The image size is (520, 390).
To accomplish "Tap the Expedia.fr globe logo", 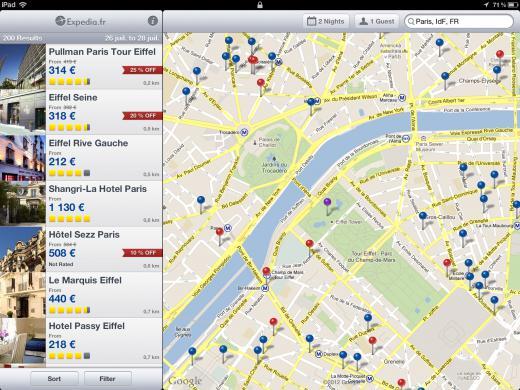I will (x=60, y=21).
